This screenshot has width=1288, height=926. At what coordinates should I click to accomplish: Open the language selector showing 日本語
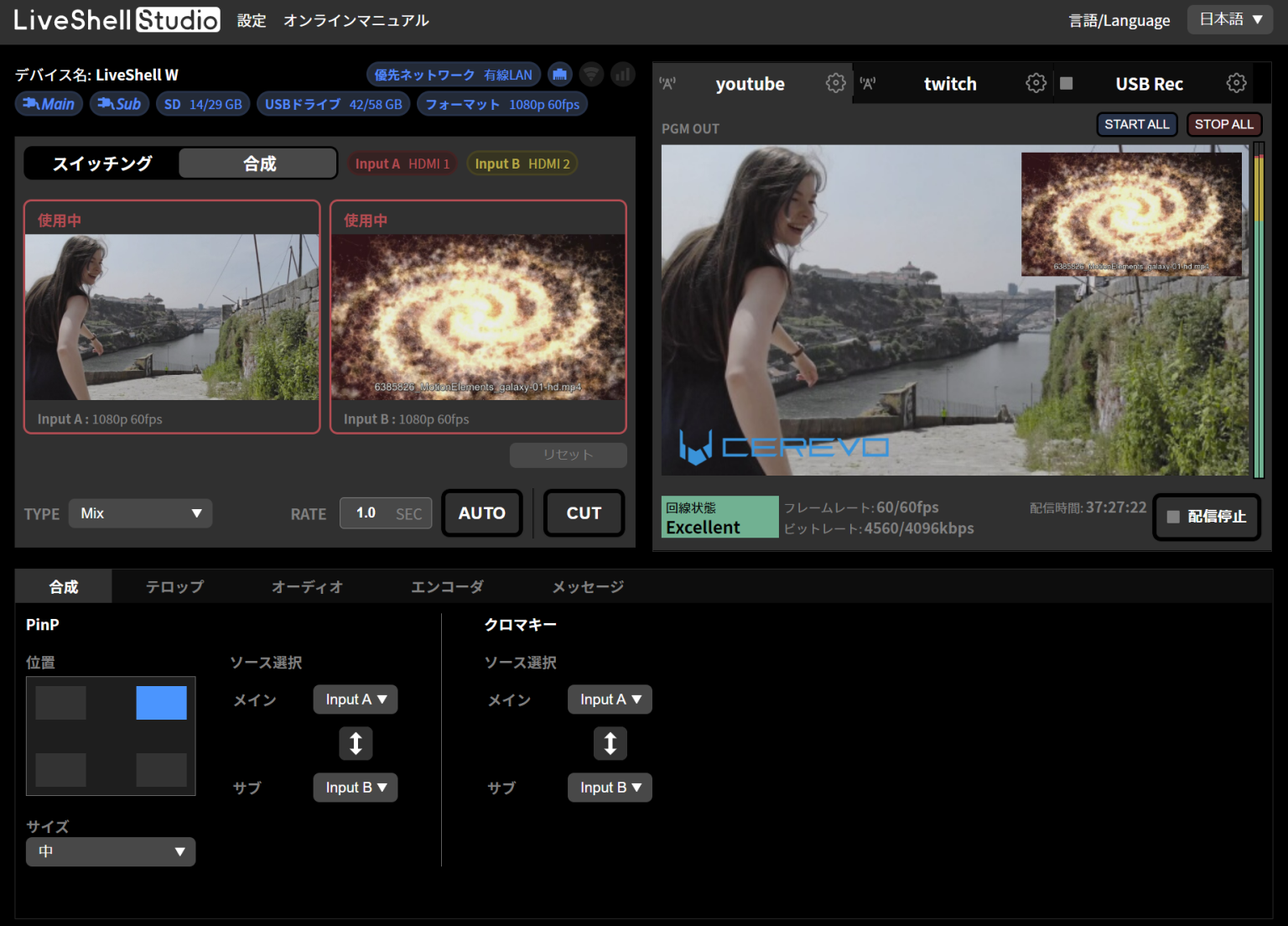click(1229, 19)
